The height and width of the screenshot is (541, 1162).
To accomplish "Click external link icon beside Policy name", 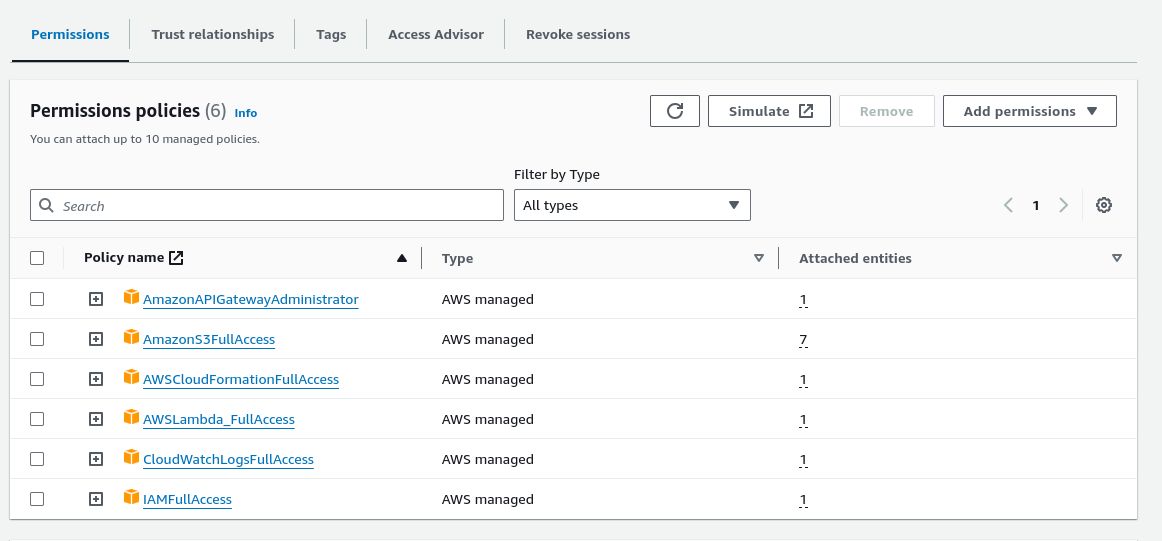I will point(176,258).
